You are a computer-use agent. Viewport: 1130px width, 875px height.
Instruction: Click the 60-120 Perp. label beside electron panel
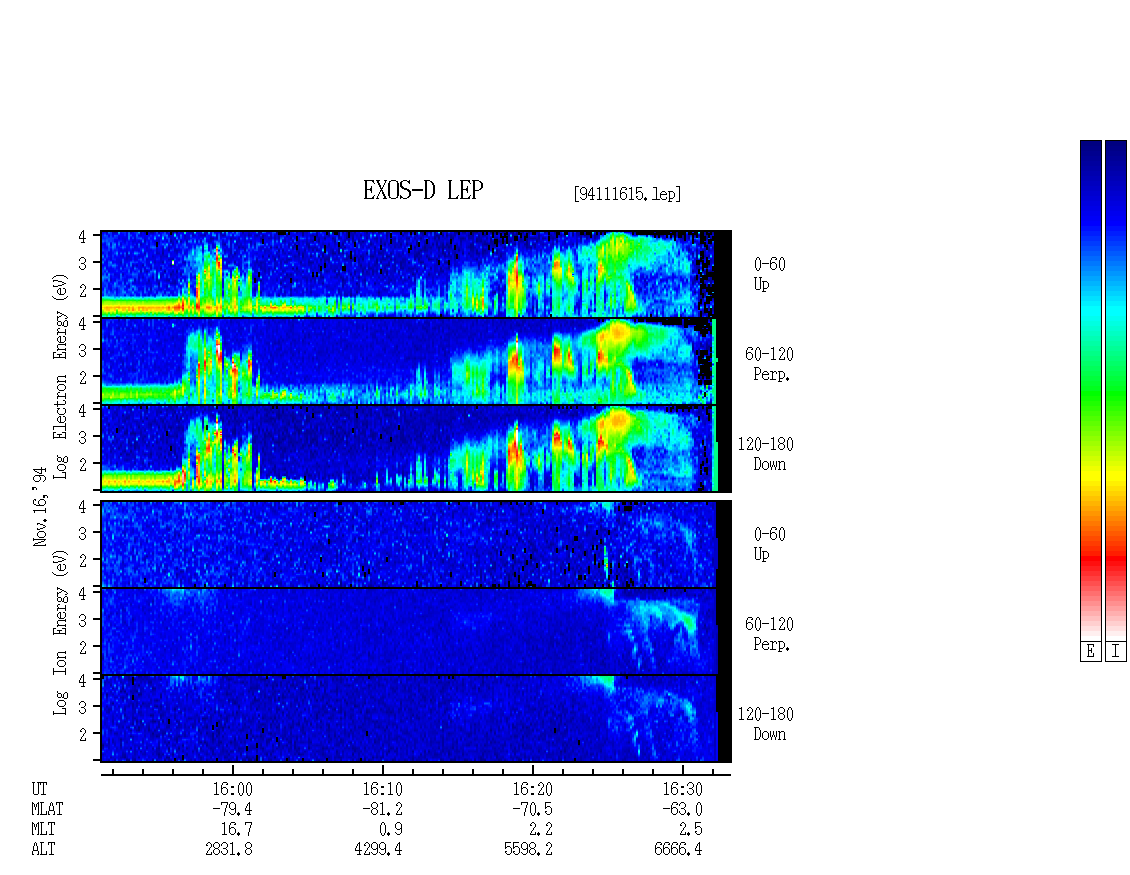(x=769, y=365)
